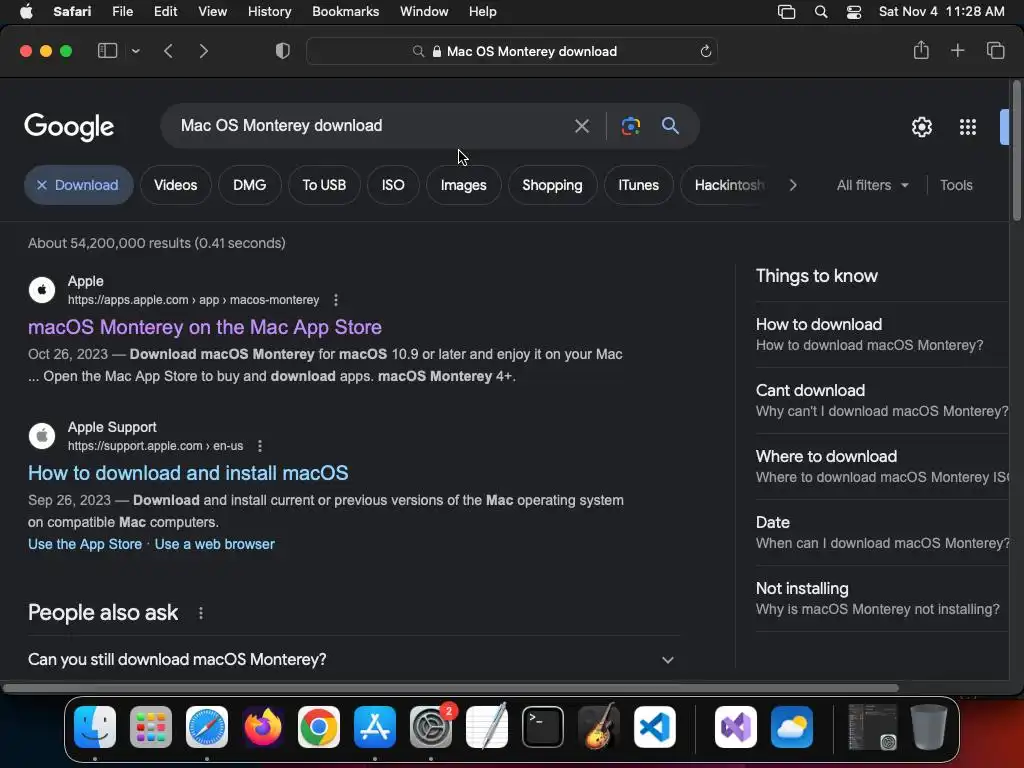Viewport: 1024px width, 768px height.
Task: Click the horizontal page scrollbar
Action: (x=451, y=688)
